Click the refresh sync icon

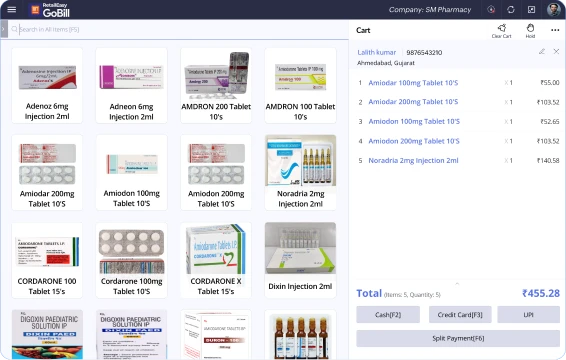pyautogui.click(x=511, y=9)
